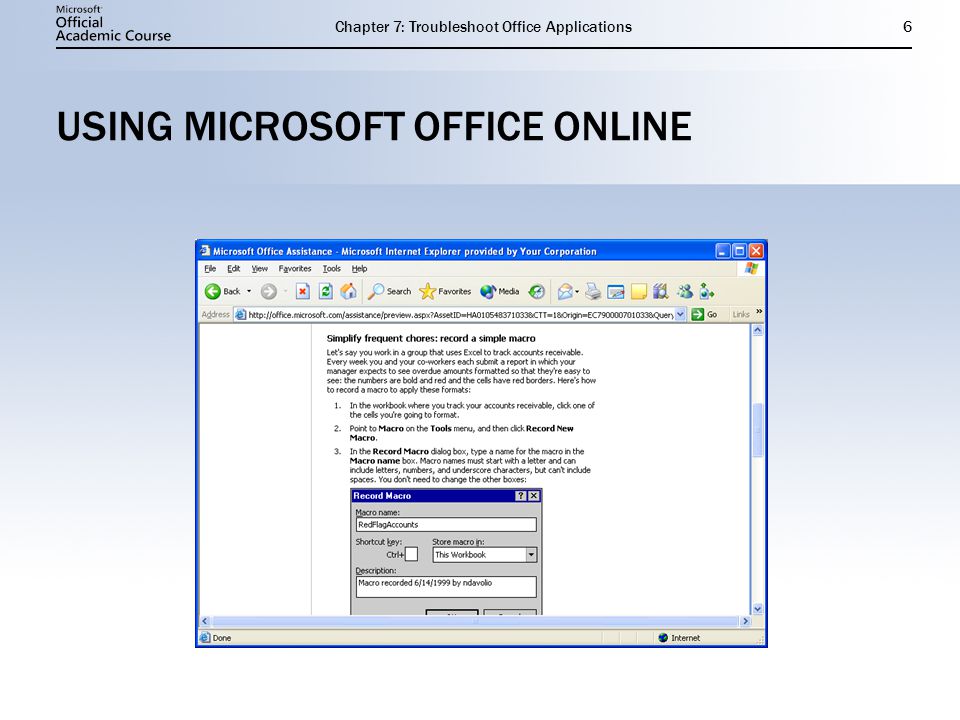
Task: Click the horizontal scrollbar thumb
Action: [x=475, y=621]
